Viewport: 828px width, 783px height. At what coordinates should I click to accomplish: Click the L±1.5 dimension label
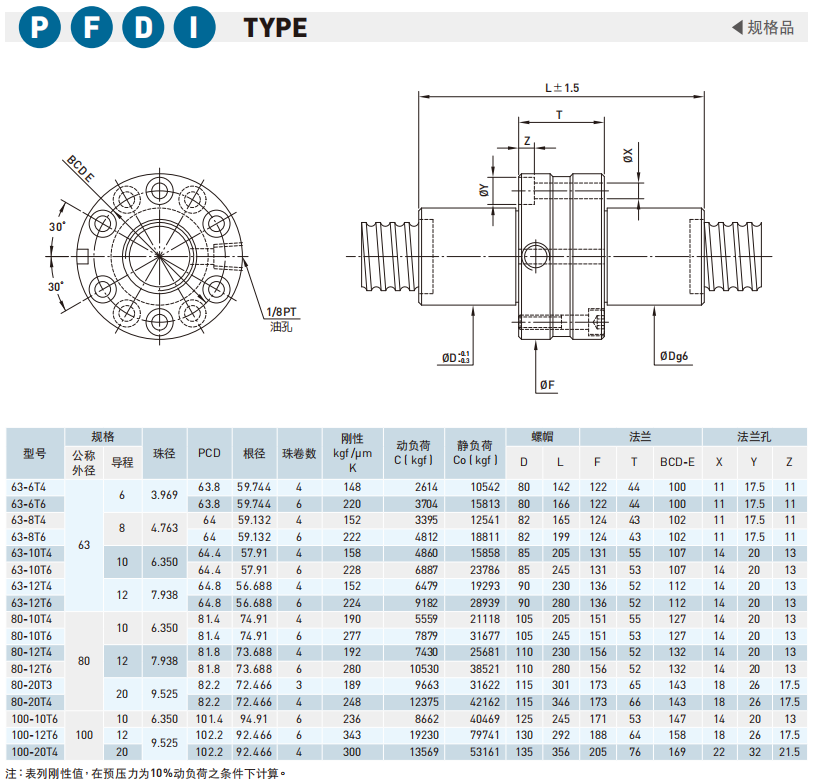coord(561,88)
